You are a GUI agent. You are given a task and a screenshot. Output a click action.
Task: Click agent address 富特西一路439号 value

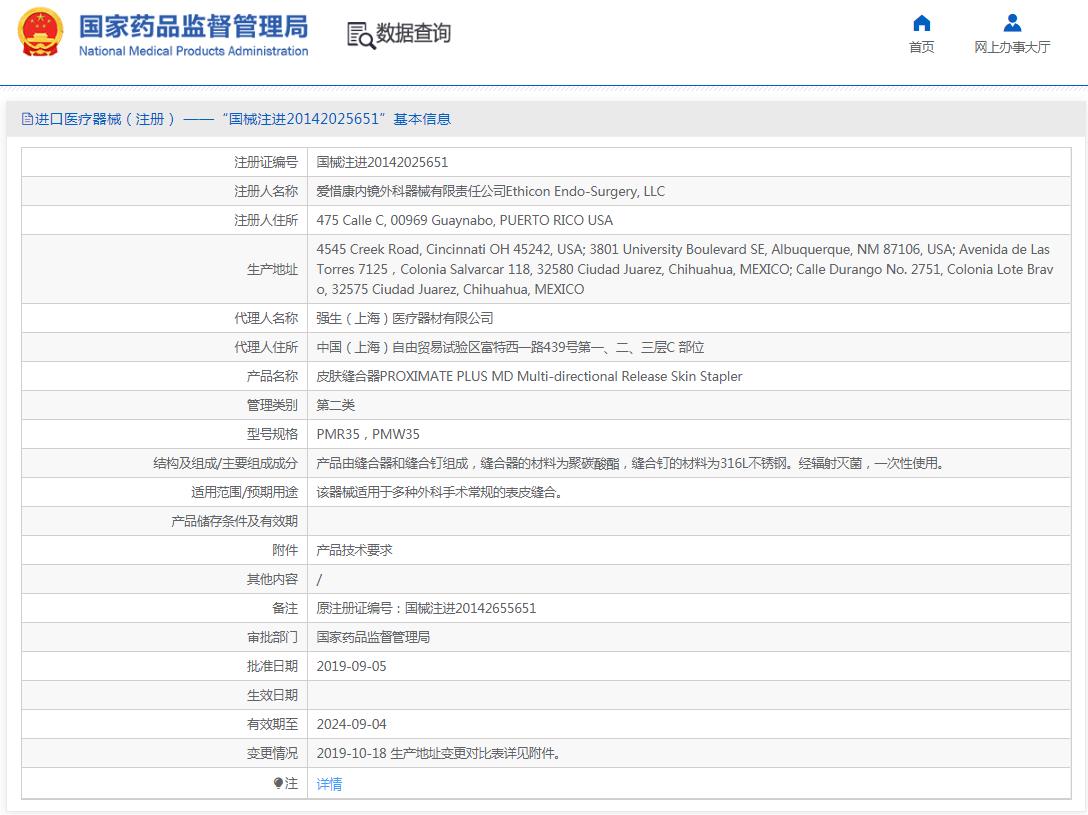tap(510, 348)
